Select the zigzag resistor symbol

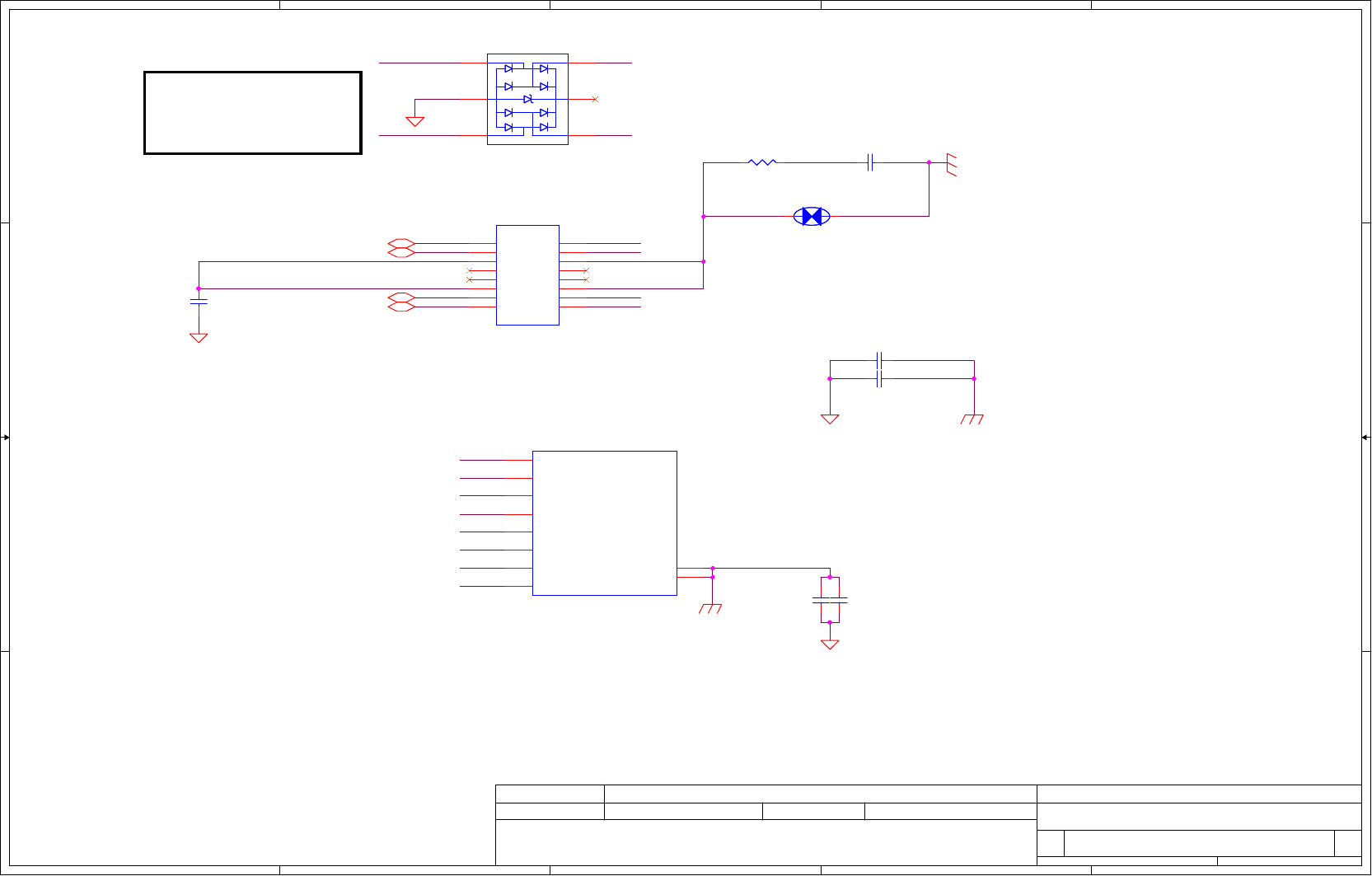[x=762, y=163]
